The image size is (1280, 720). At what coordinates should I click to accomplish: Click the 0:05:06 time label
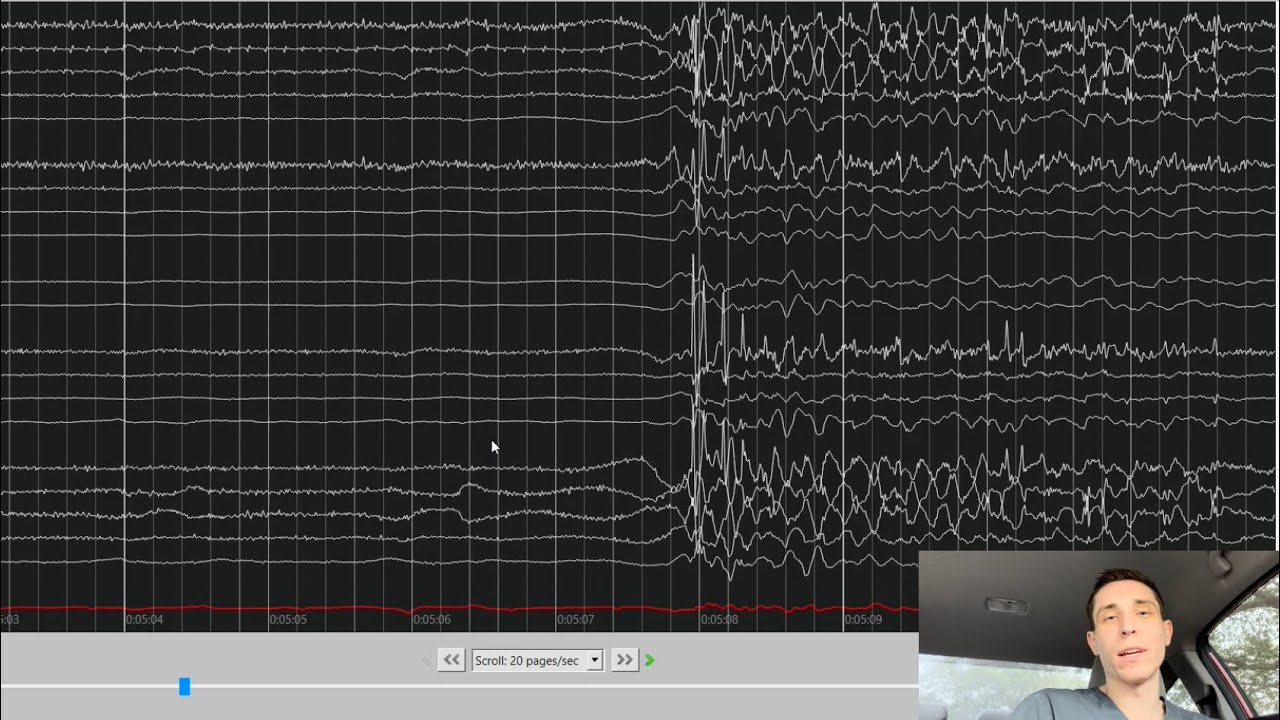(432, 620)
